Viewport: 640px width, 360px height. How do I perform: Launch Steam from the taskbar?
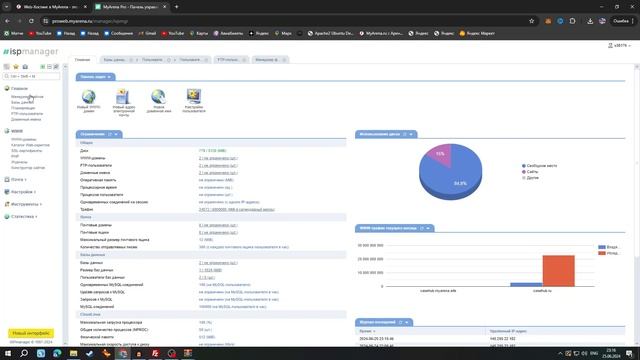(90, 353)
